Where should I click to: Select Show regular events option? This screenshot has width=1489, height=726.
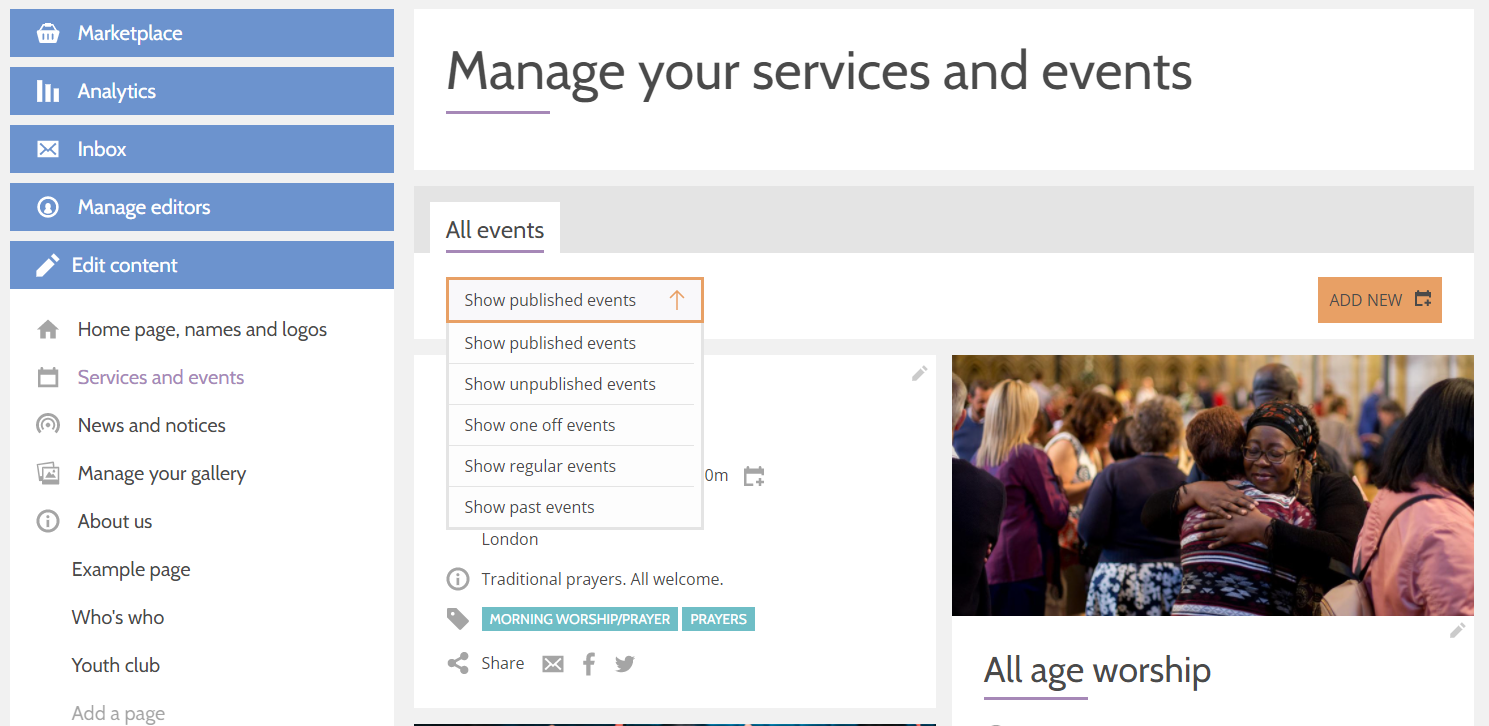[571, 466]
